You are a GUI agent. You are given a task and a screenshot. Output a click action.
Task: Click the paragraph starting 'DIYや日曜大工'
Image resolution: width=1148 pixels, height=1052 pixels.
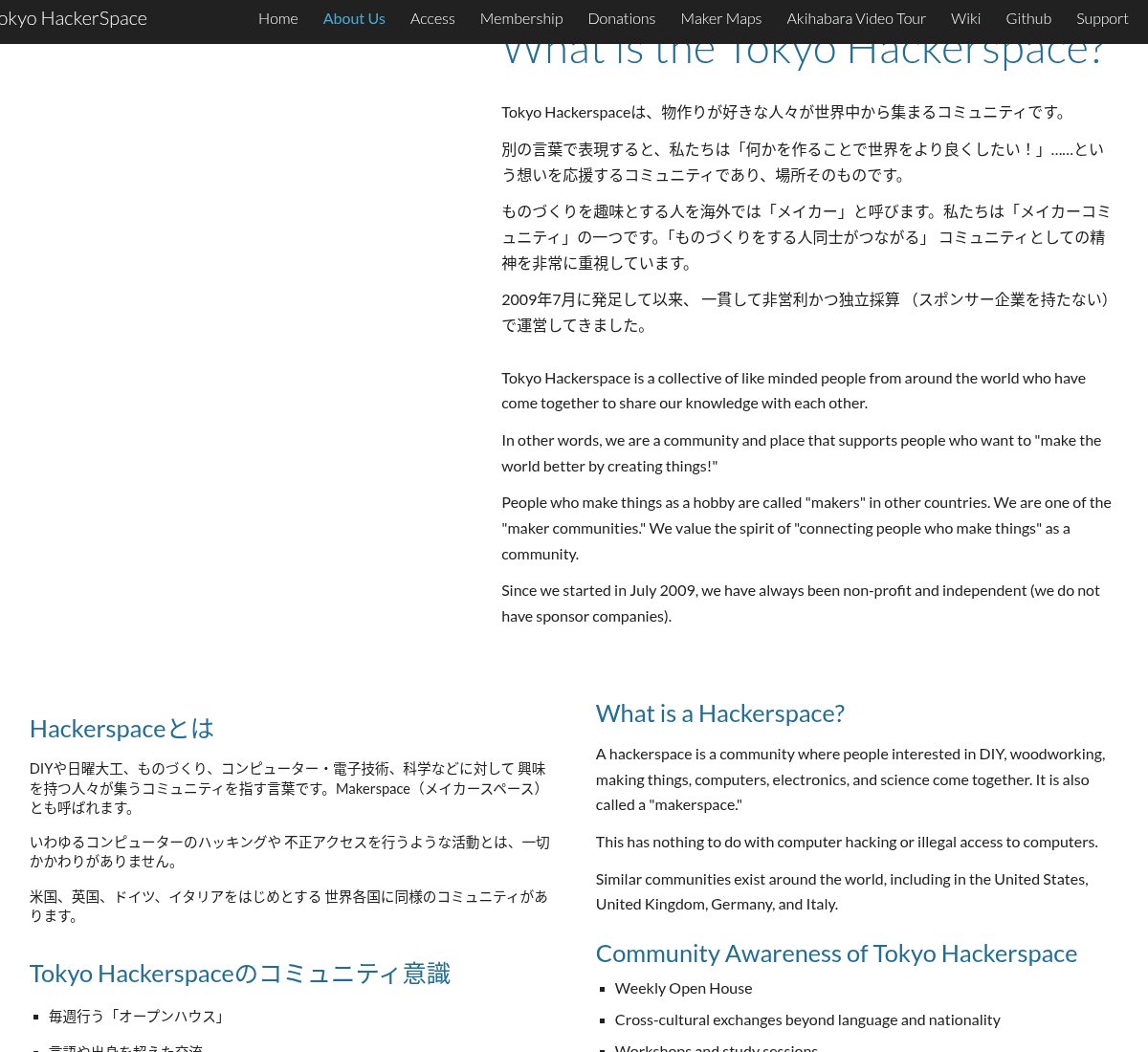pyautogui.click(x=288, y=788)
